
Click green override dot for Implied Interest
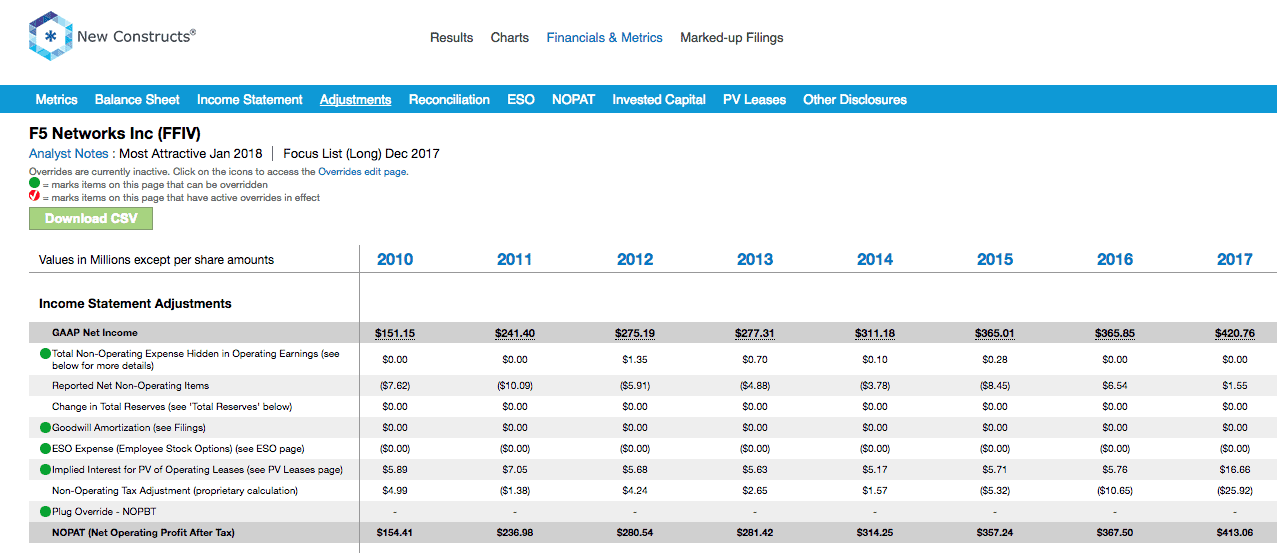point(45,469)
